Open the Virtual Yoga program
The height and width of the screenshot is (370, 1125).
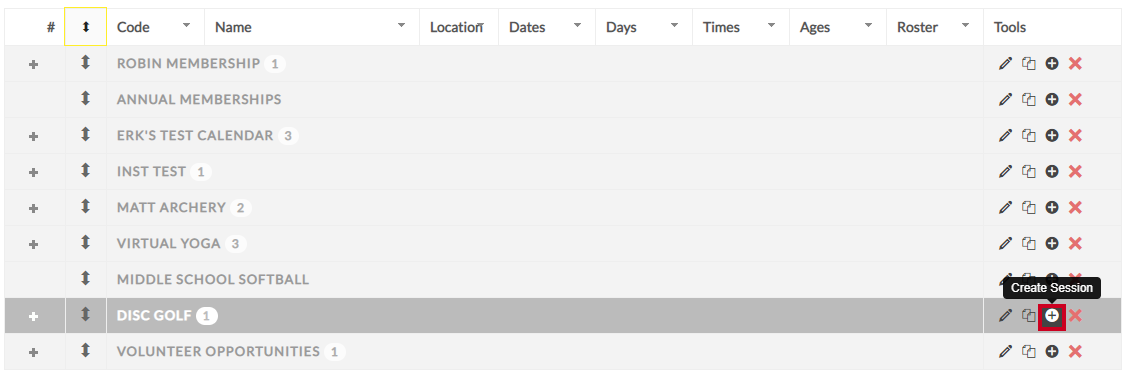pos(169,243)
